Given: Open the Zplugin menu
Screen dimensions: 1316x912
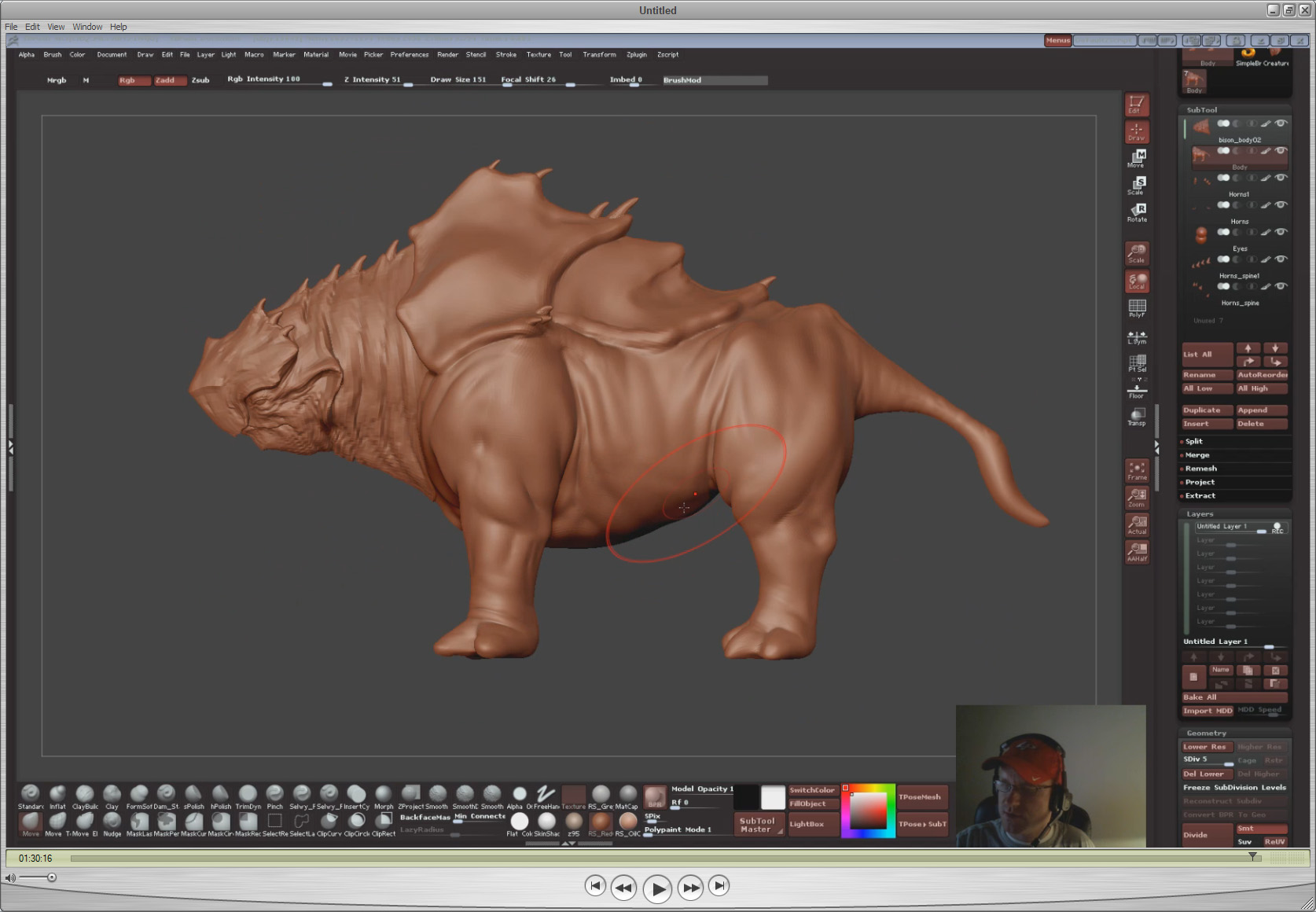Looking at the screenshot, I should tap(637, 54).
